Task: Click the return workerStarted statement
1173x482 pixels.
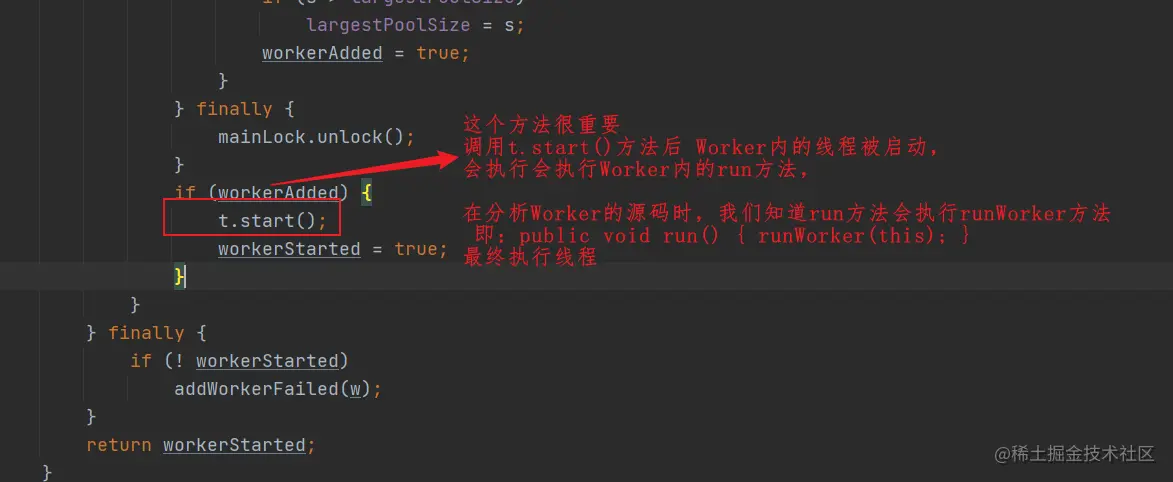Action: (201, 445)
